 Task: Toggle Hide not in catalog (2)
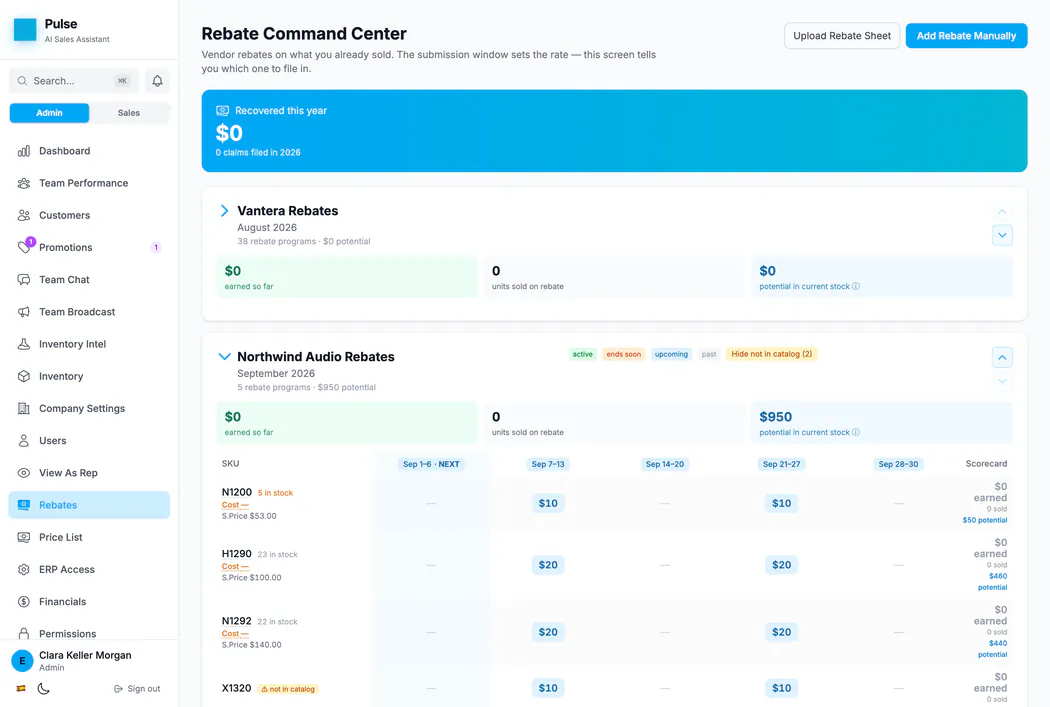pyautogui.click(x=771, y=354)
